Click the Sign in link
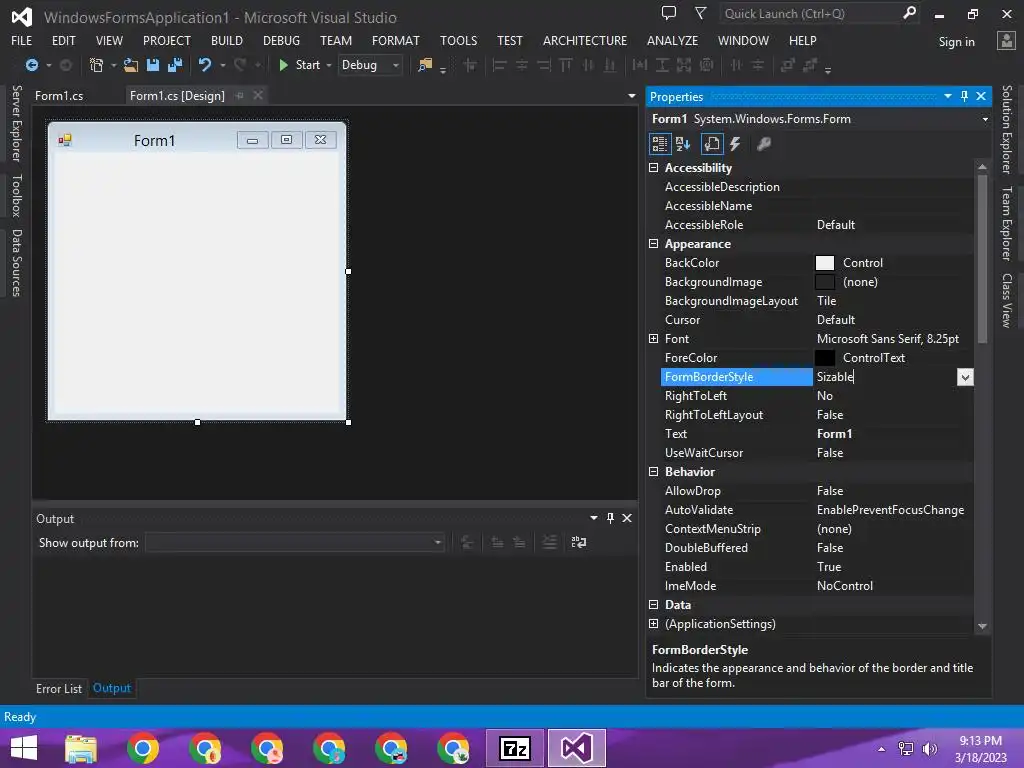Screen dimensions: 1024x768 coord(956,42)
